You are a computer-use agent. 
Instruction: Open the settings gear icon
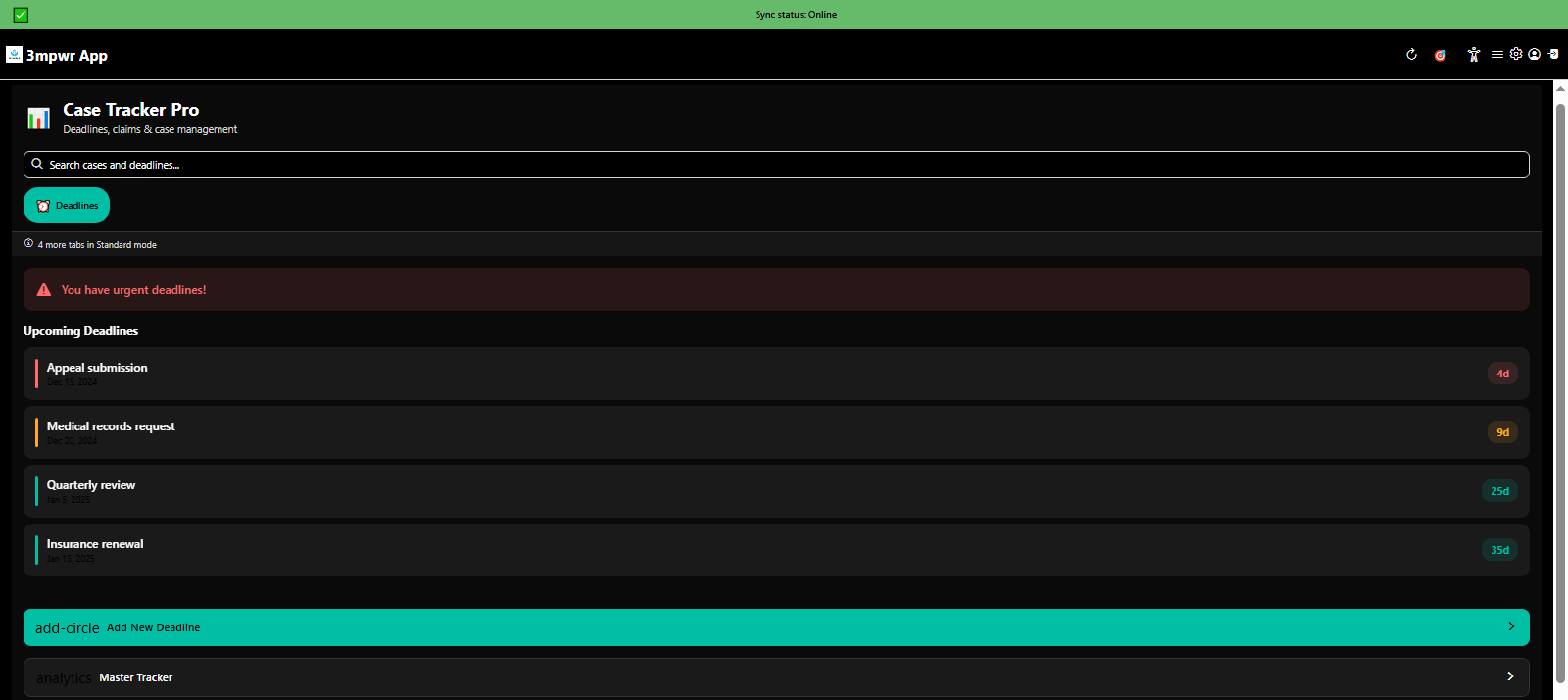(1516, 55)
